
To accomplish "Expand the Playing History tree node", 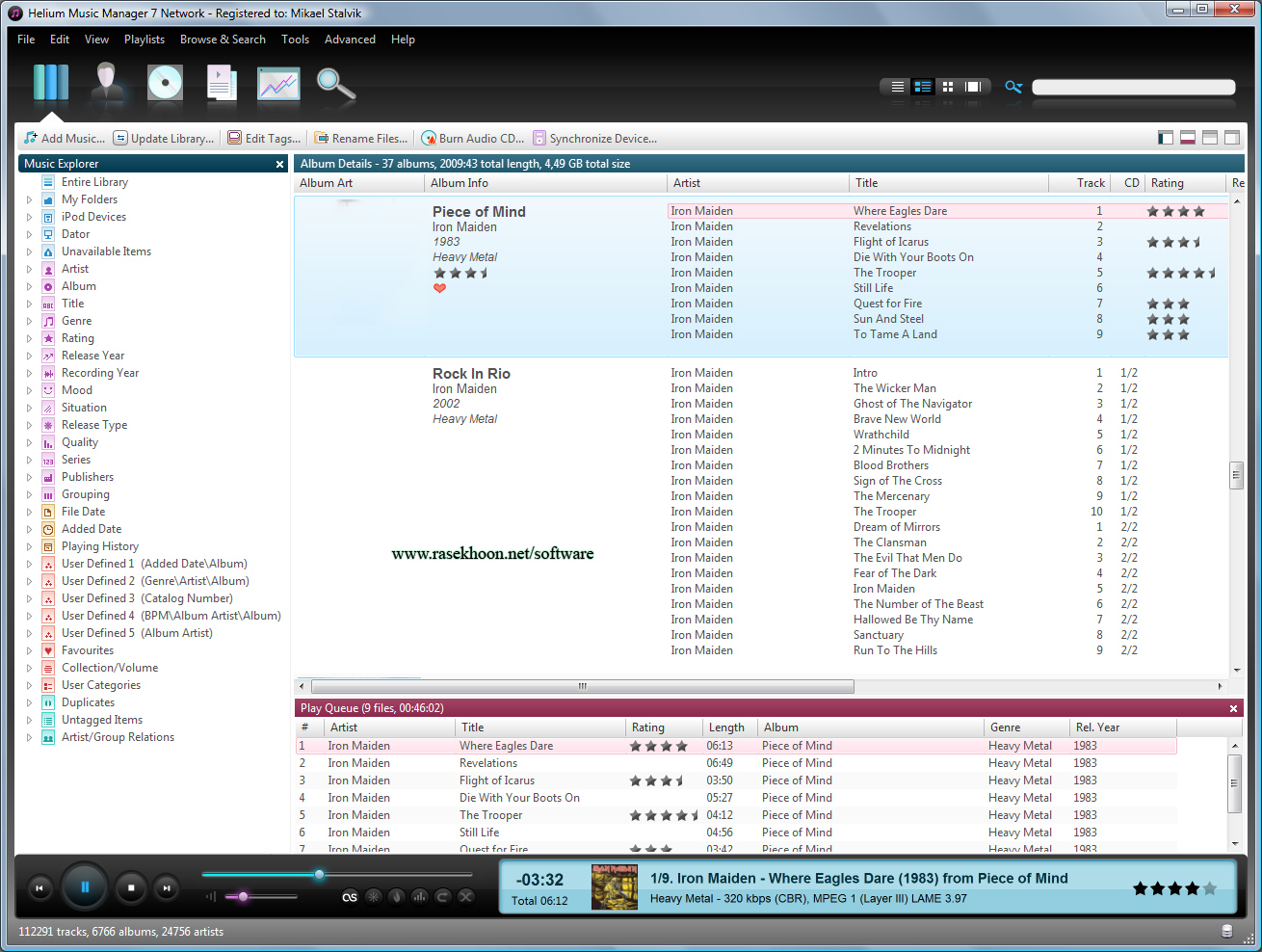I will (29, 547).
